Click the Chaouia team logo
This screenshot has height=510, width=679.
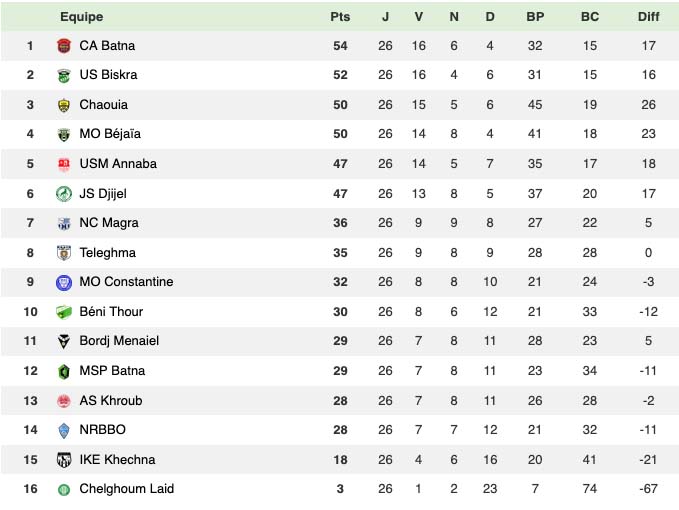click(x=64, y=105)
